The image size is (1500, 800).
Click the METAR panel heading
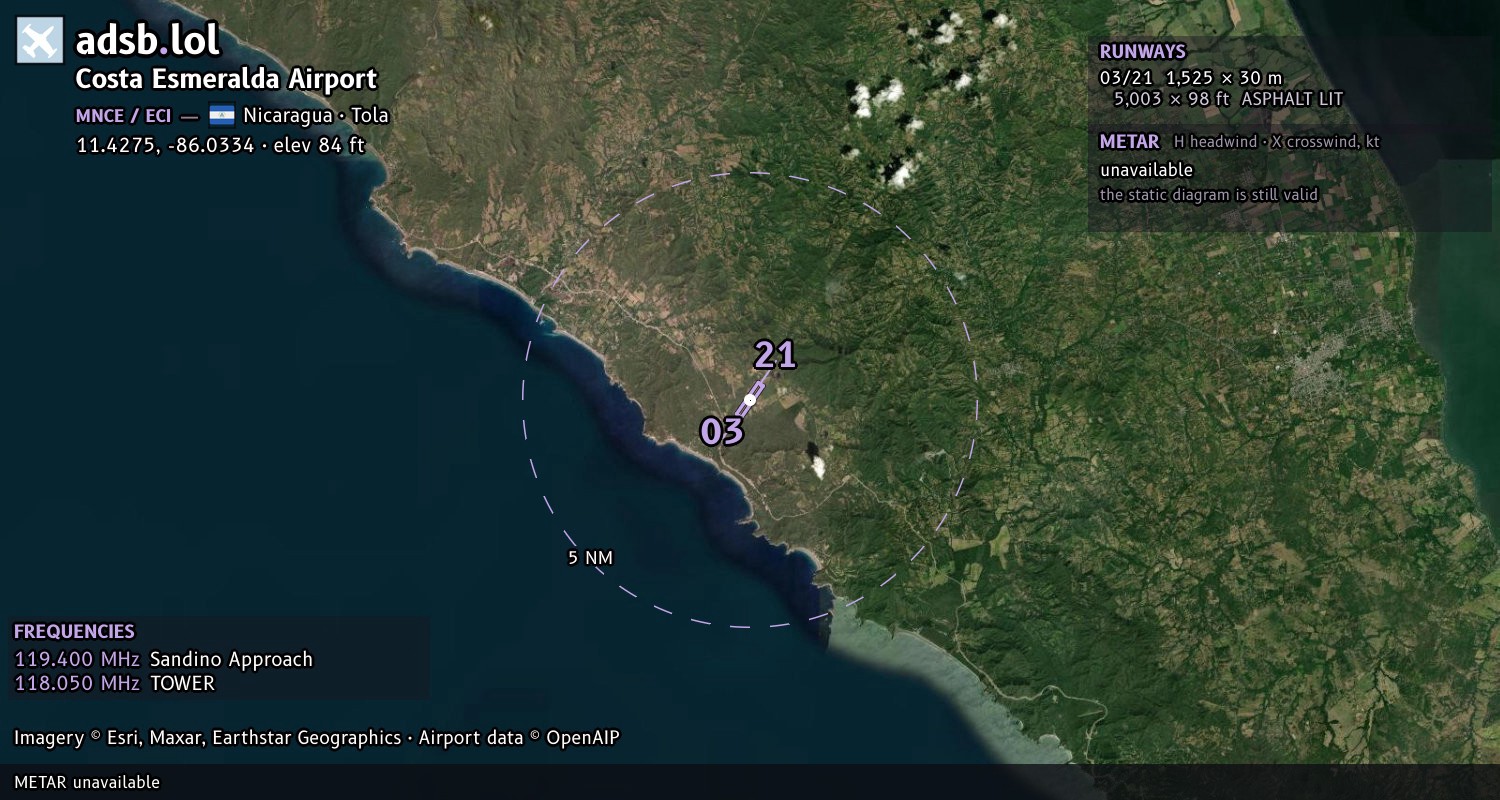click(x=1129, y=142)
